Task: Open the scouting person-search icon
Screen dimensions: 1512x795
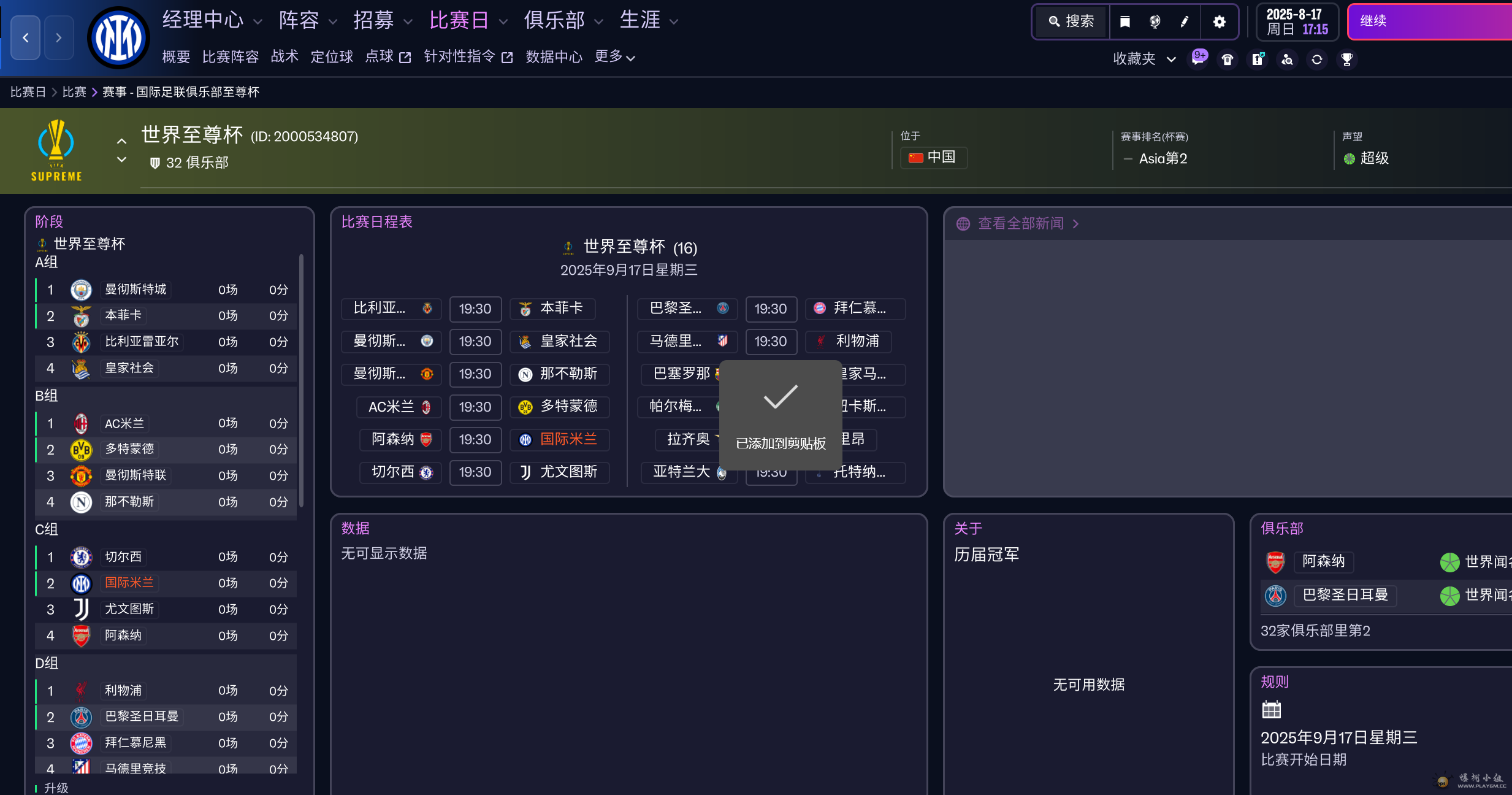Action: [1287, 60]
